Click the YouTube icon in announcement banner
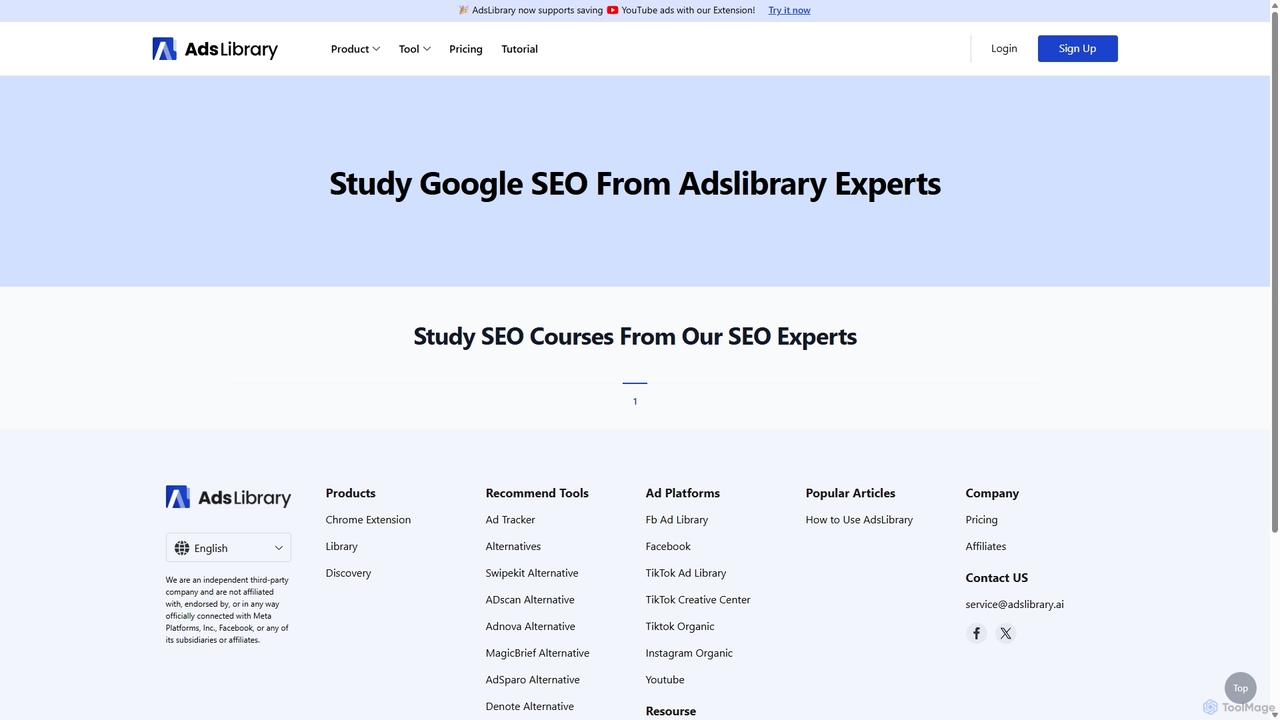The image size is (1280, 720). [612, 10]
